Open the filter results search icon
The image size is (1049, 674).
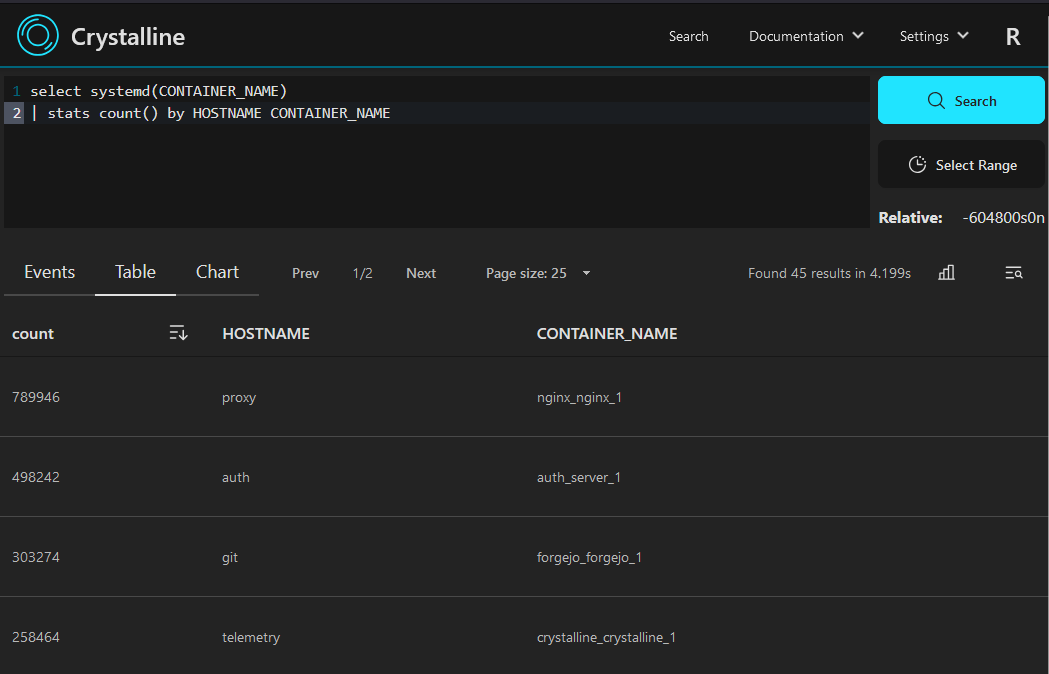pos(1013,273)
